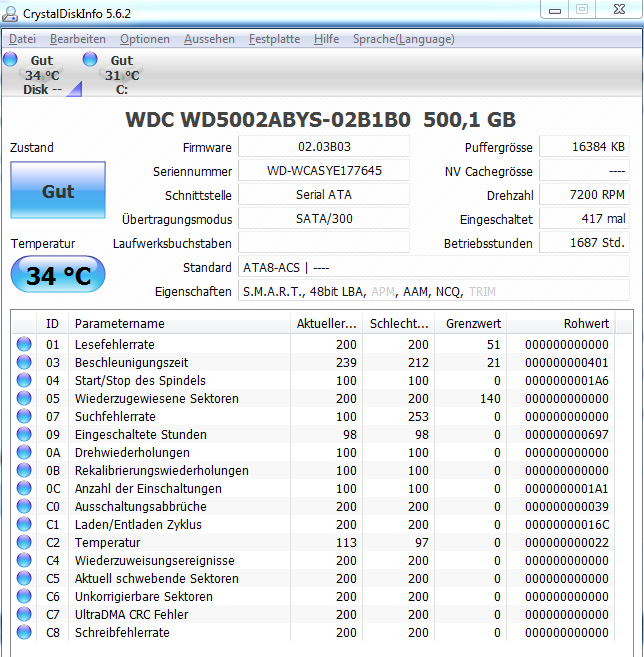Click the blue Gut health status button
This screenshot has width=644, height=657.
click(58, 190)
